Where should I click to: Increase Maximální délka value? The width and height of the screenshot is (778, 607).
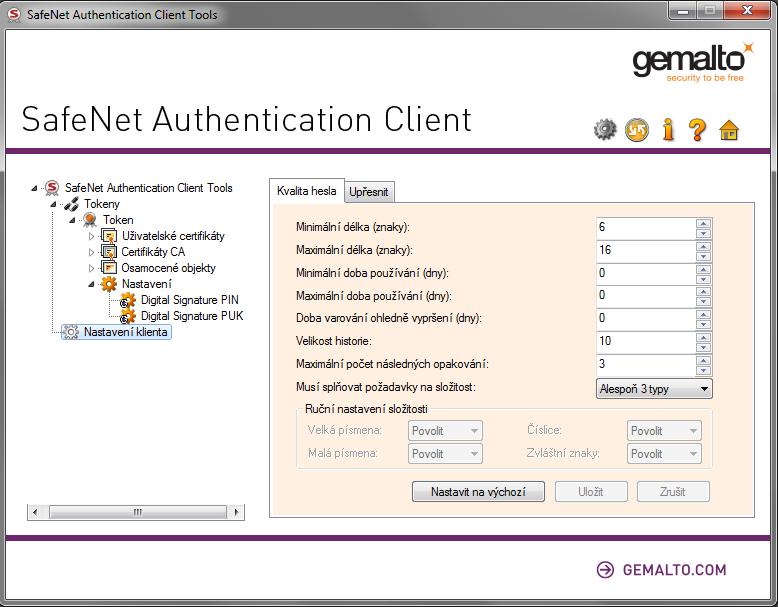(x=703, y=246)
